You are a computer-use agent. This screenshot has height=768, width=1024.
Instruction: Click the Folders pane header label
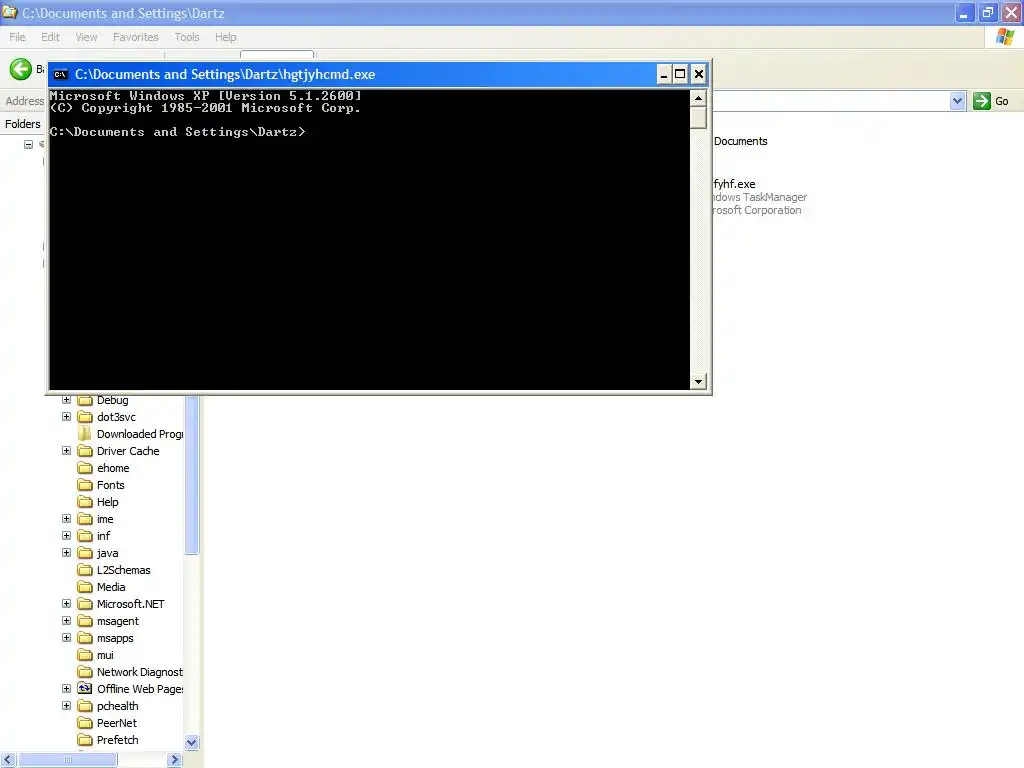(23, 124)
